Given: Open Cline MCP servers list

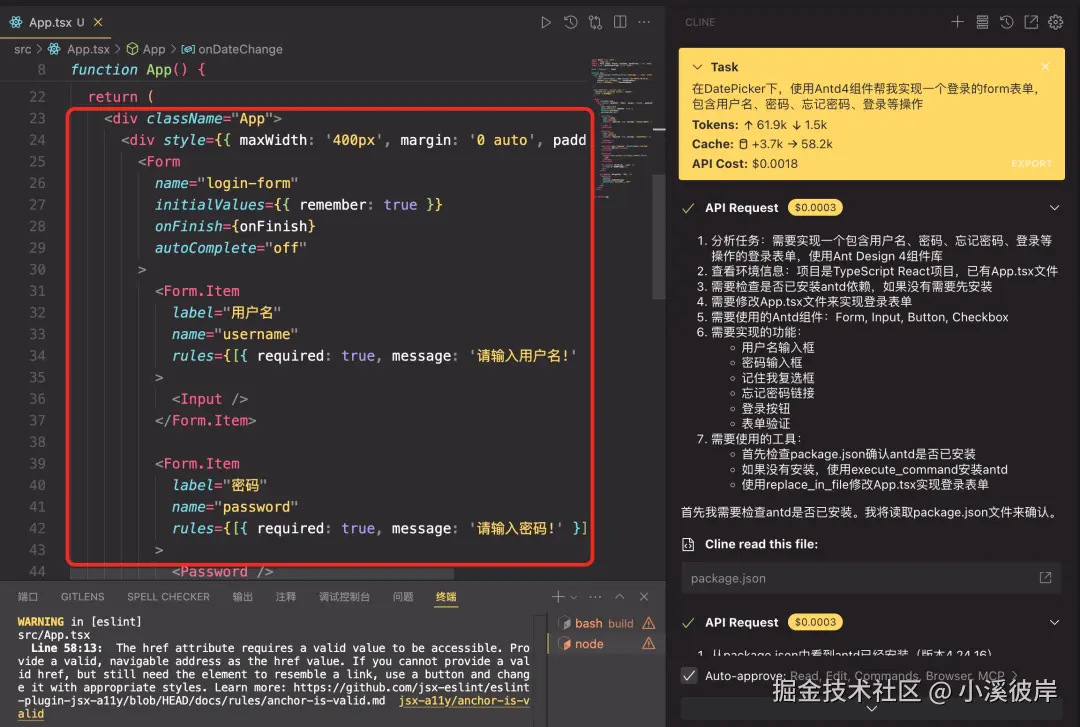Looking at the screenshot, I should click(981, 21).
